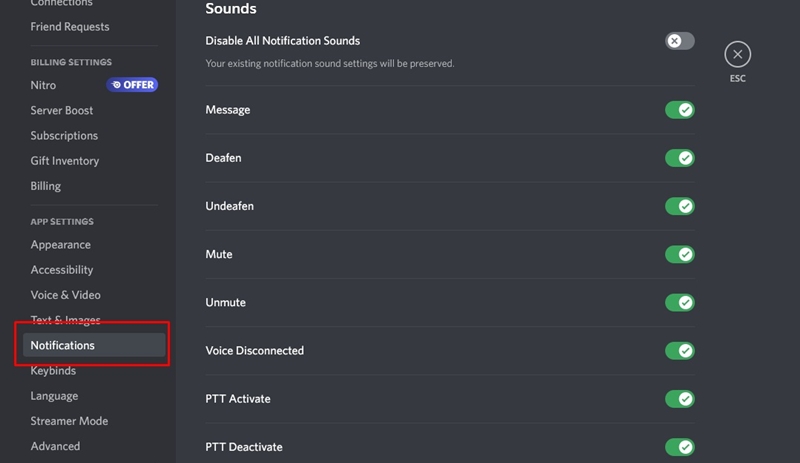Disable Voice Disconnected sound toggle
Viewport: 800px width, 463px height.
click(x=680, y=351)
